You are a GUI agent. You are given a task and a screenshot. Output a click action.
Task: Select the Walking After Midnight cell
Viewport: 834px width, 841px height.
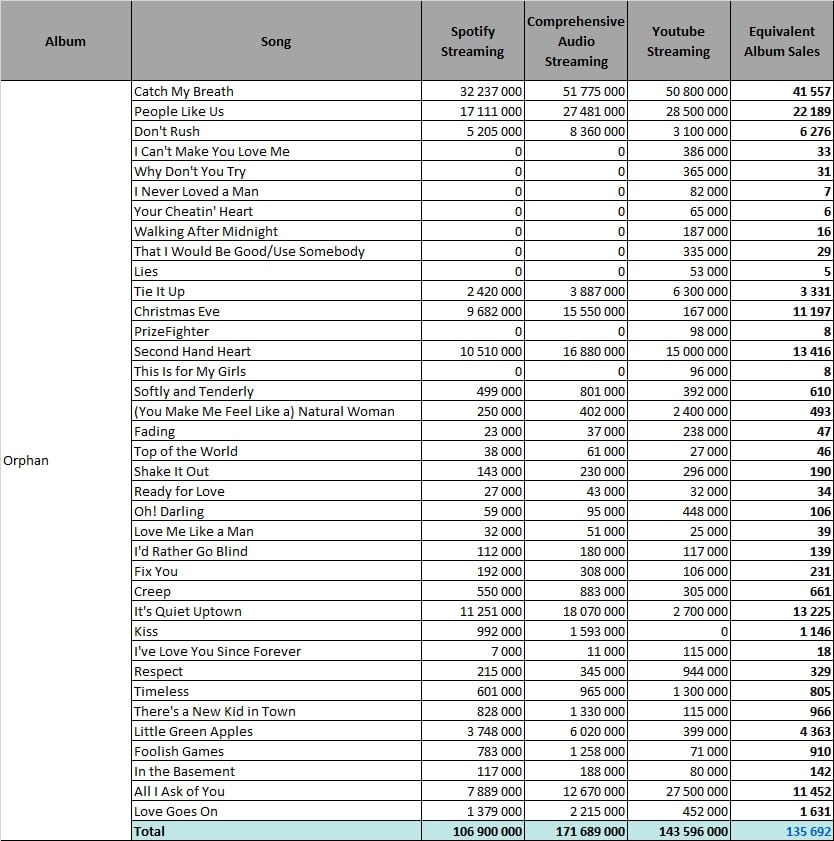click(276, 232)
